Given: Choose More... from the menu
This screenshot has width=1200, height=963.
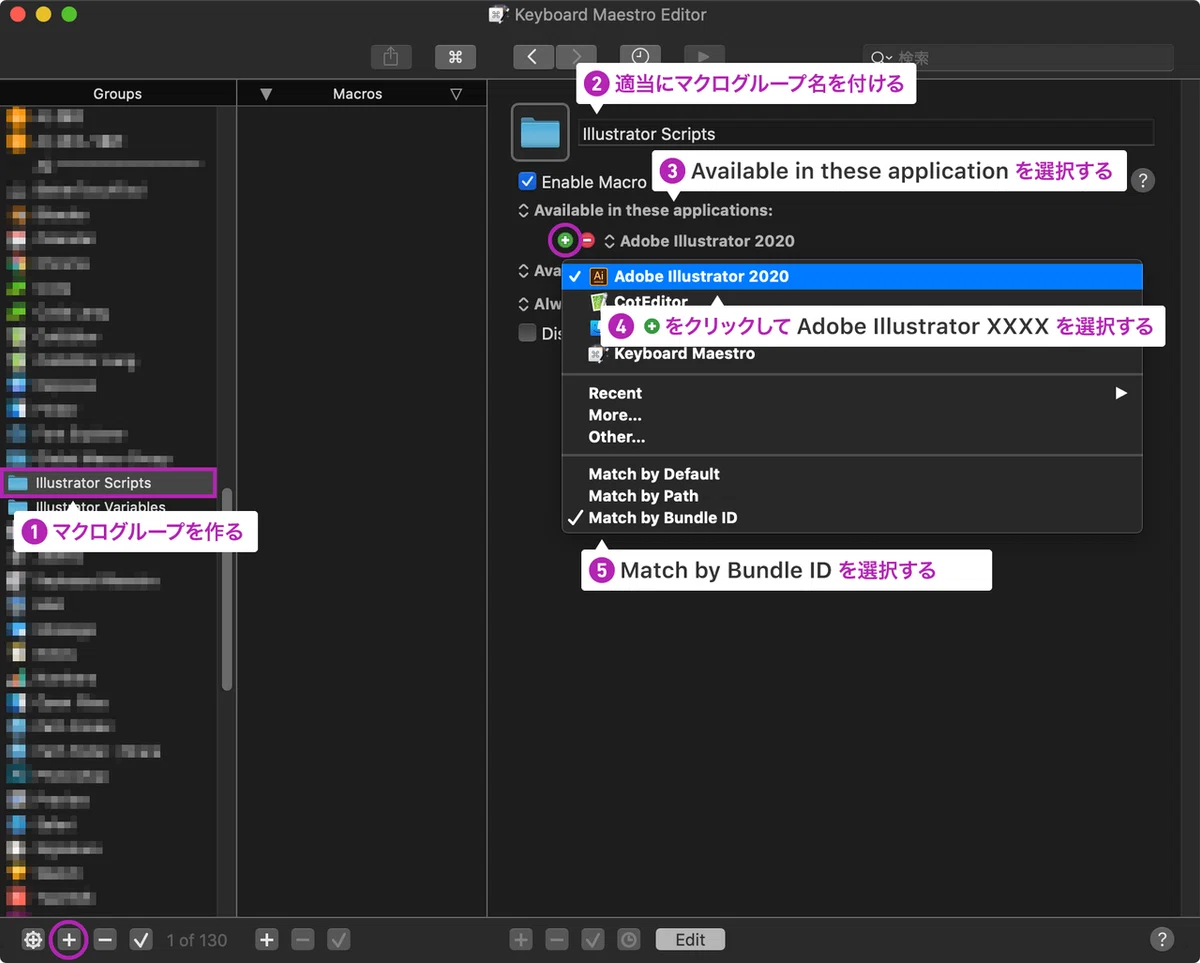Looking at the screenshot, I should point(852,415).
